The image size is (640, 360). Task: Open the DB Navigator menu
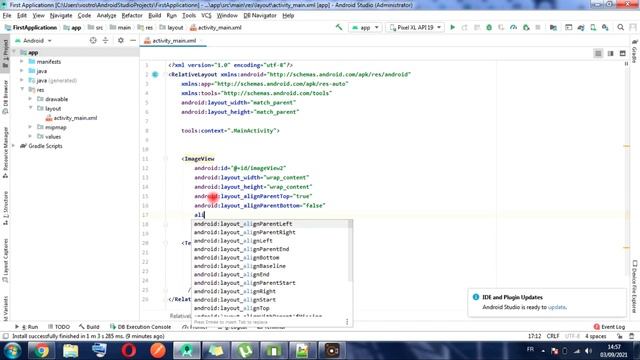(260, 16)
